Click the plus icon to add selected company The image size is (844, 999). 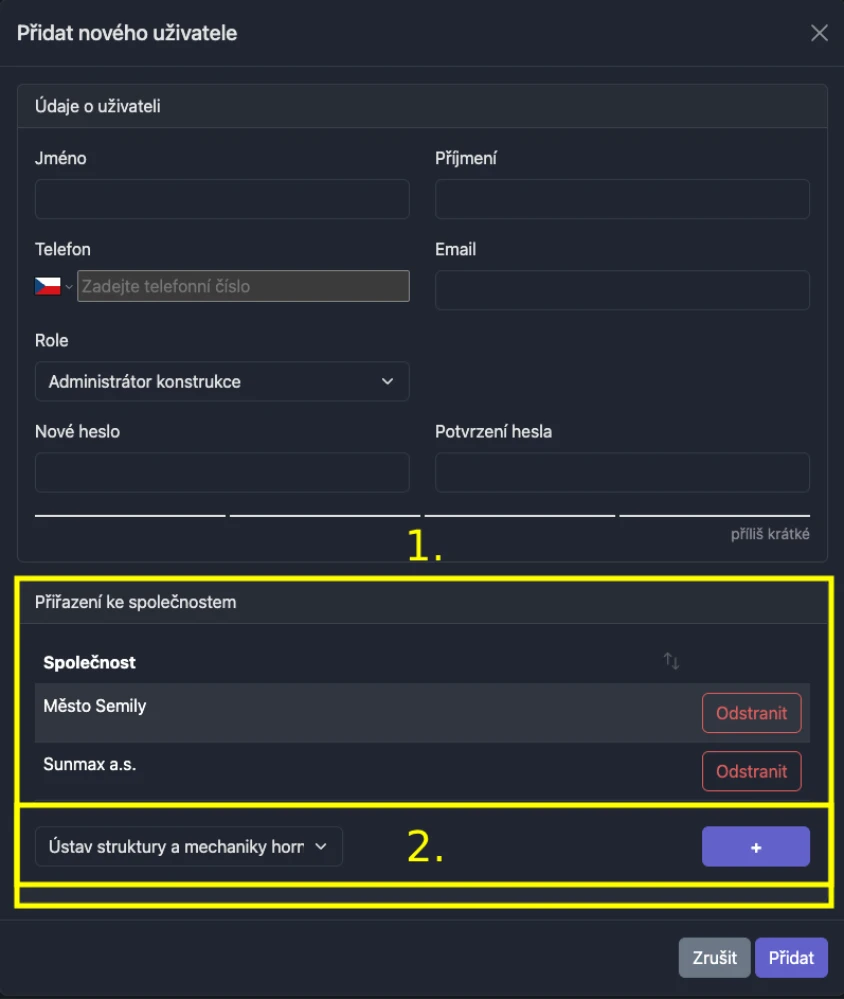(x=755, y=846)
